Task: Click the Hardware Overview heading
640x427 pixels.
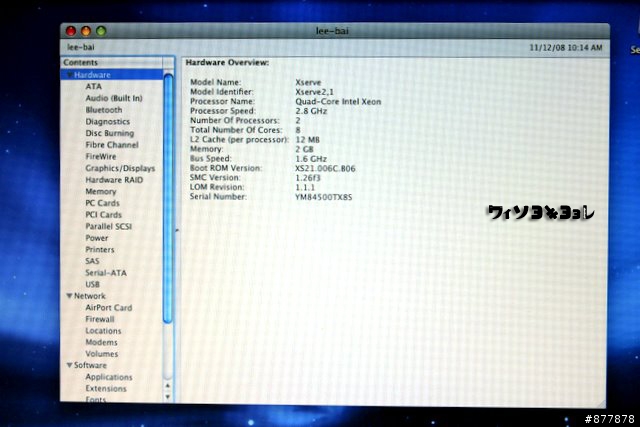Action: [x=227, y=63]
